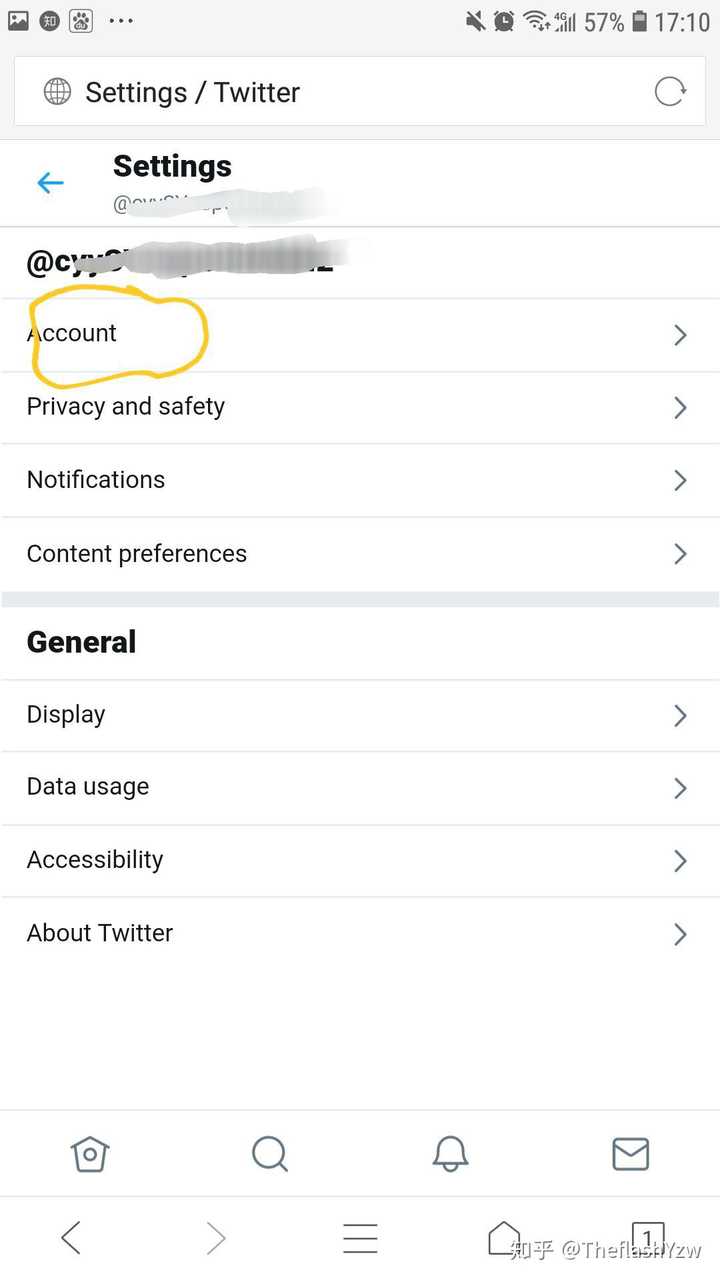Open Data usage settings
Viewport: 720px width, 1280px height.
point(88,787)
